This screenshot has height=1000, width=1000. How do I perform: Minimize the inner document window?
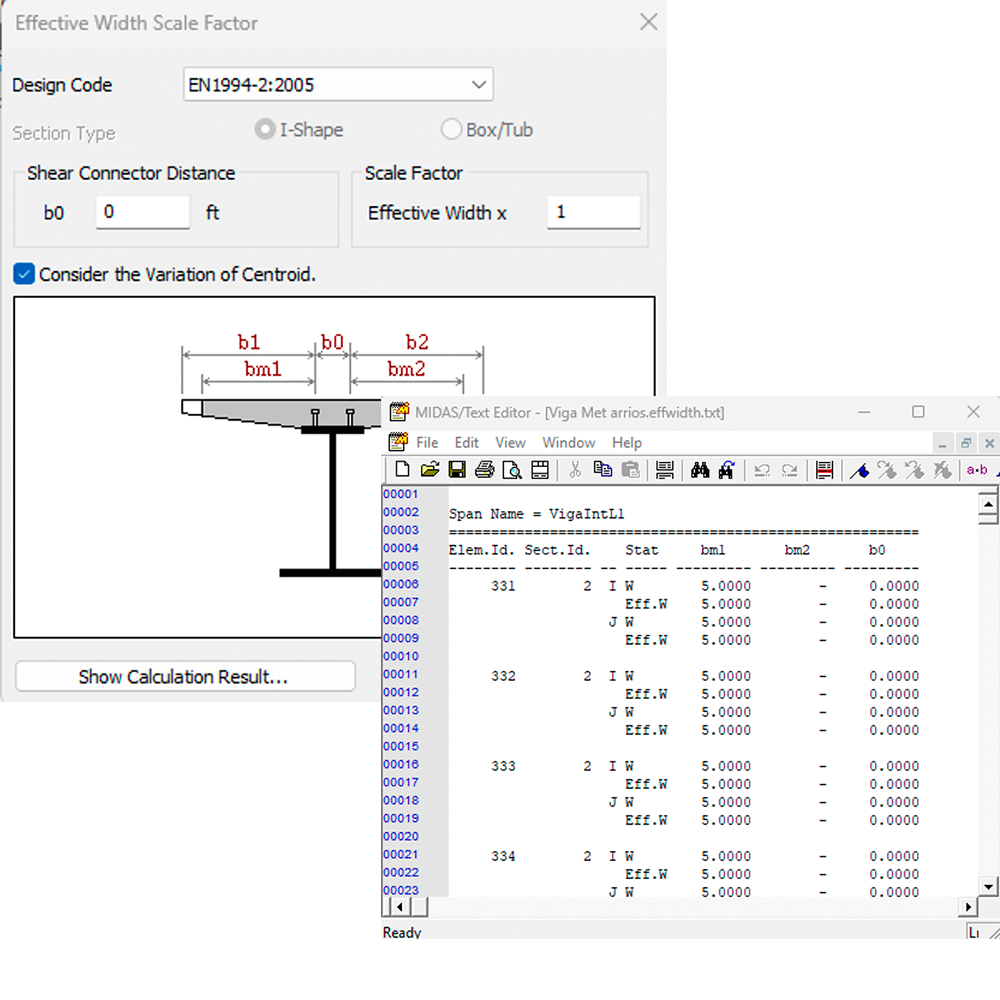click(942, 443)
